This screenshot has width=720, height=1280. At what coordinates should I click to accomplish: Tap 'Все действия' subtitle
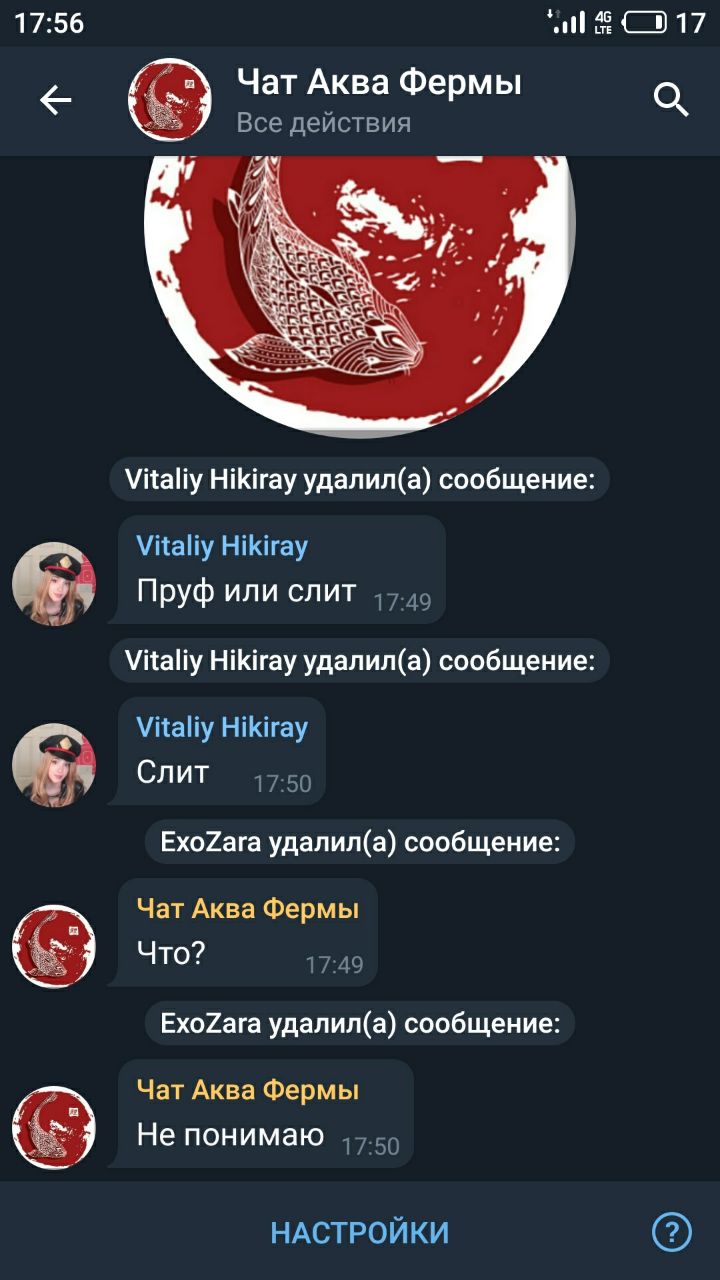(324, 123)
